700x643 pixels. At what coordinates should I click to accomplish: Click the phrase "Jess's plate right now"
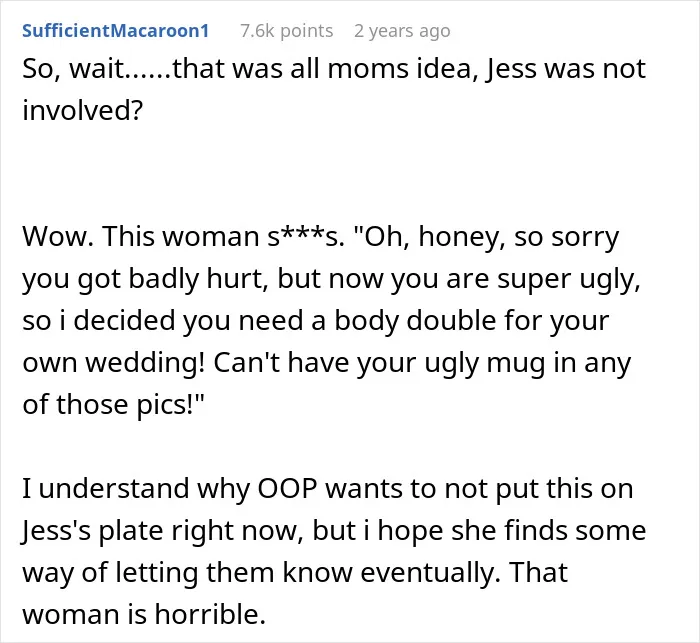pos(162,531)
